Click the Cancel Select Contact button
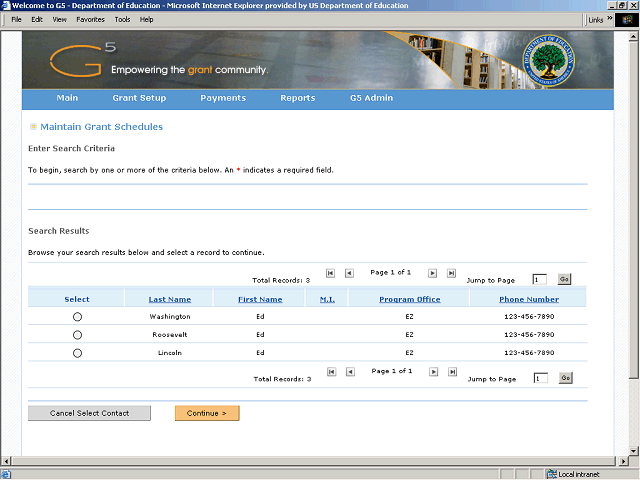Screen dimensions: 640x480 pyautogui.click(x=89, y=413)
